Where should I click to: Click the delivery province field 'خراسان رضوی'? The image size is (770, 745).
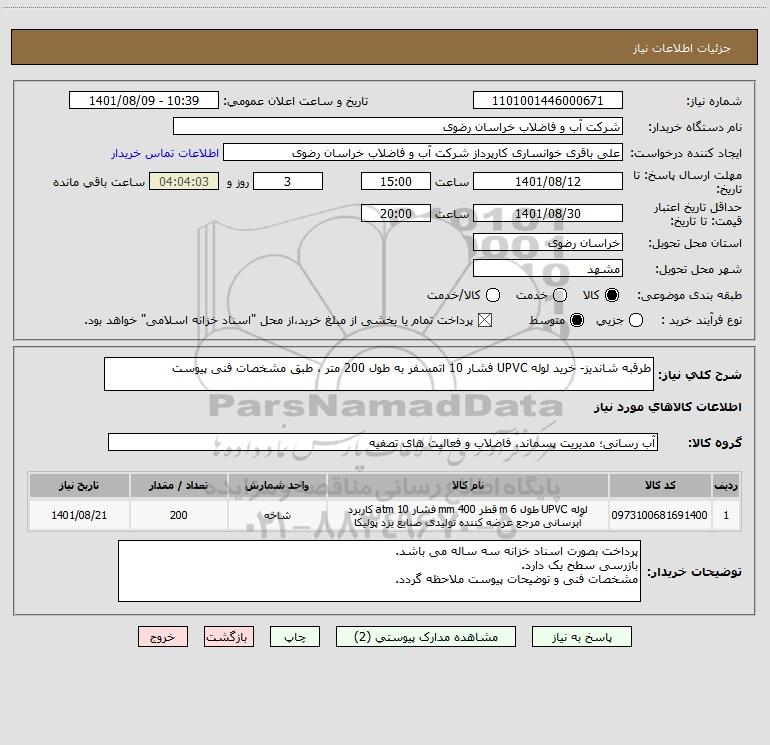point(548,243)
